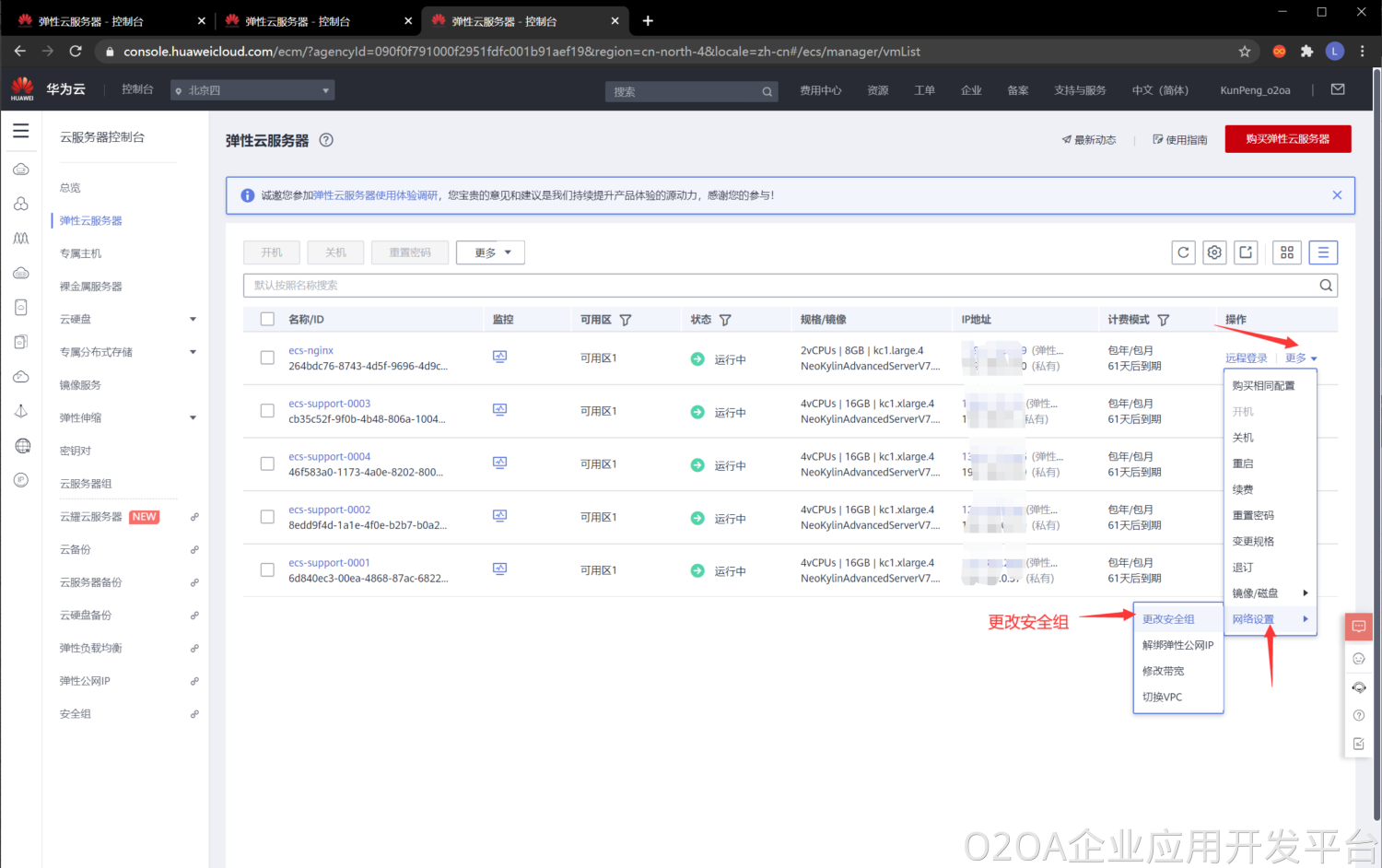Click the search magnifier in name filter
The width and height of the screenshot is (1382, 868).
point(1326,286)
